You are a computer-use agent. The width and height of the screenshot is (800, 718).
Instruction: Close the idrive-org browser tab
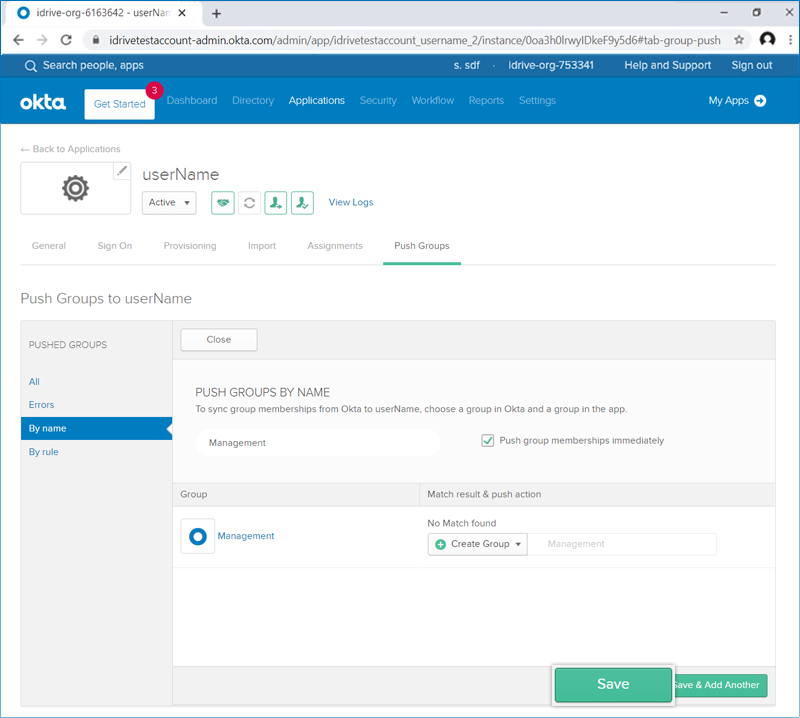point(182,13)
